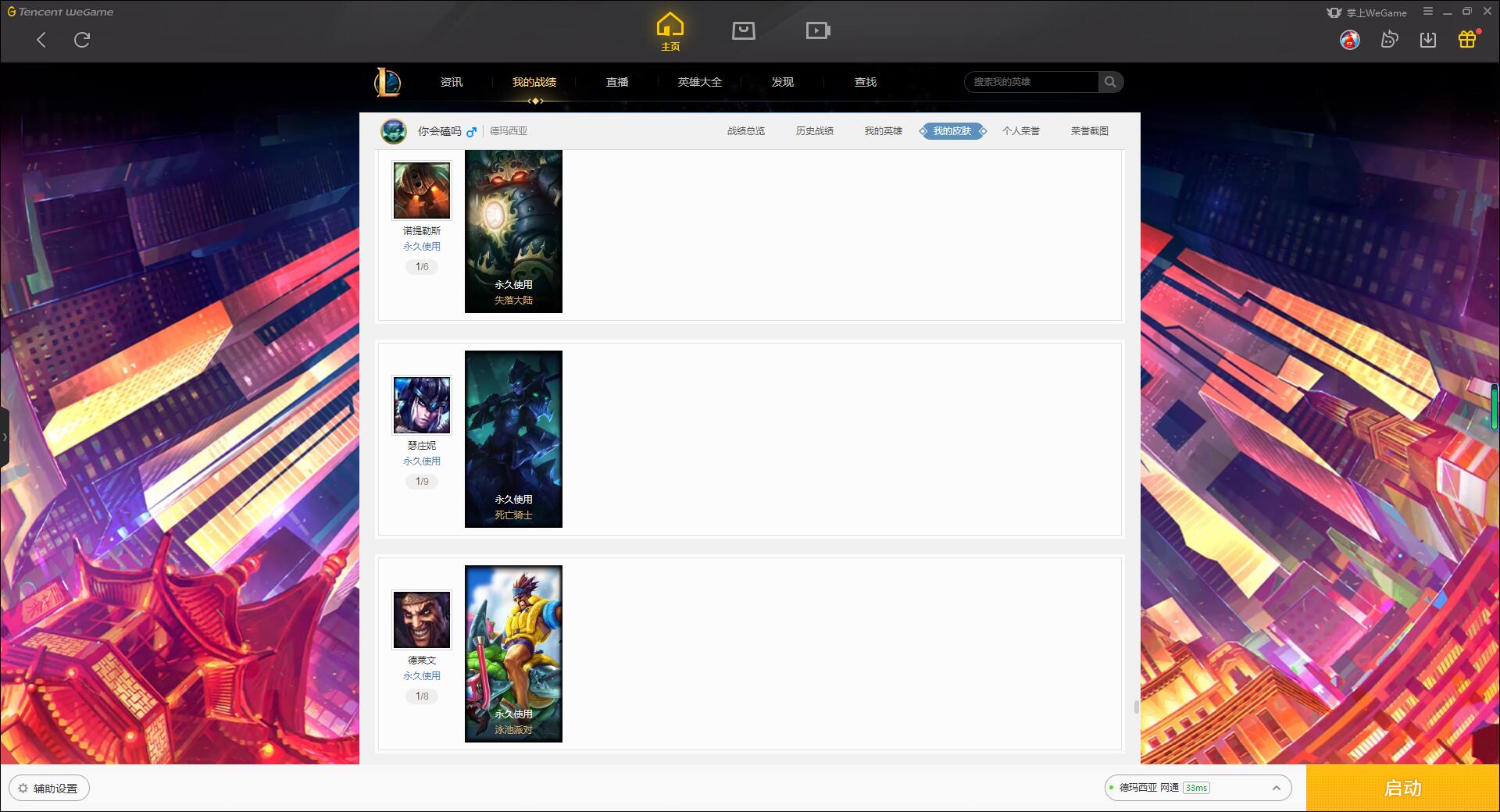Open the video live icon
This screenshot has width=1500, height=812.
pyautogui.click(x=818, y=30)
